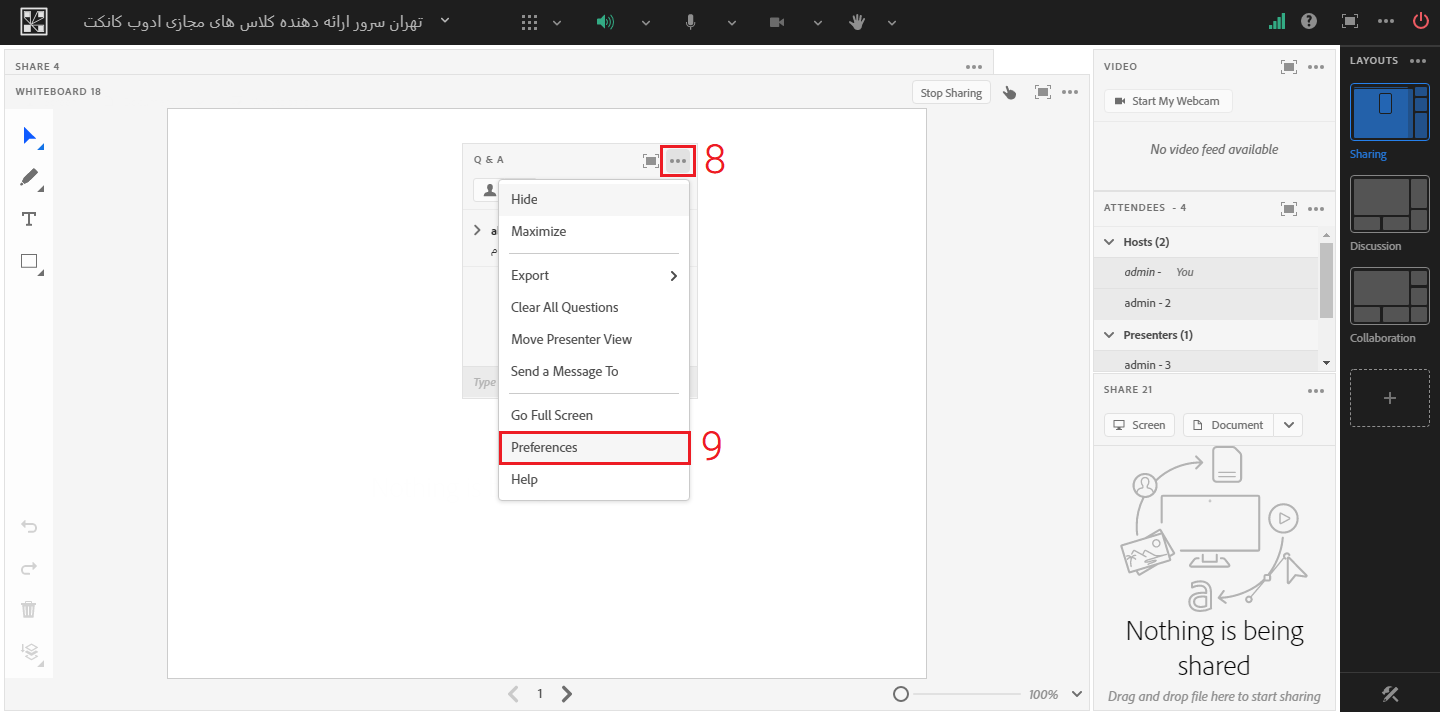This screenshot has height=712, width=1440.
Task: Click the whiteboard pointer hand icon
Action: coord(1009,93)
